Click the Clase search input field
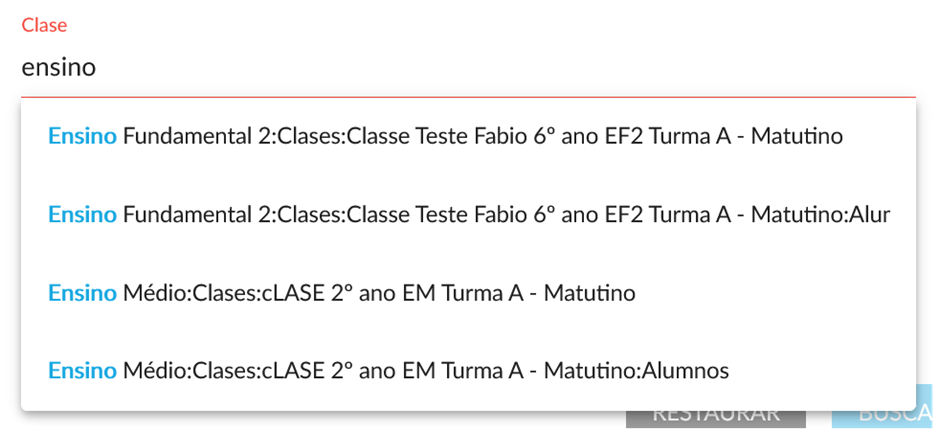The image size is (940, 431). coord(468,68)
